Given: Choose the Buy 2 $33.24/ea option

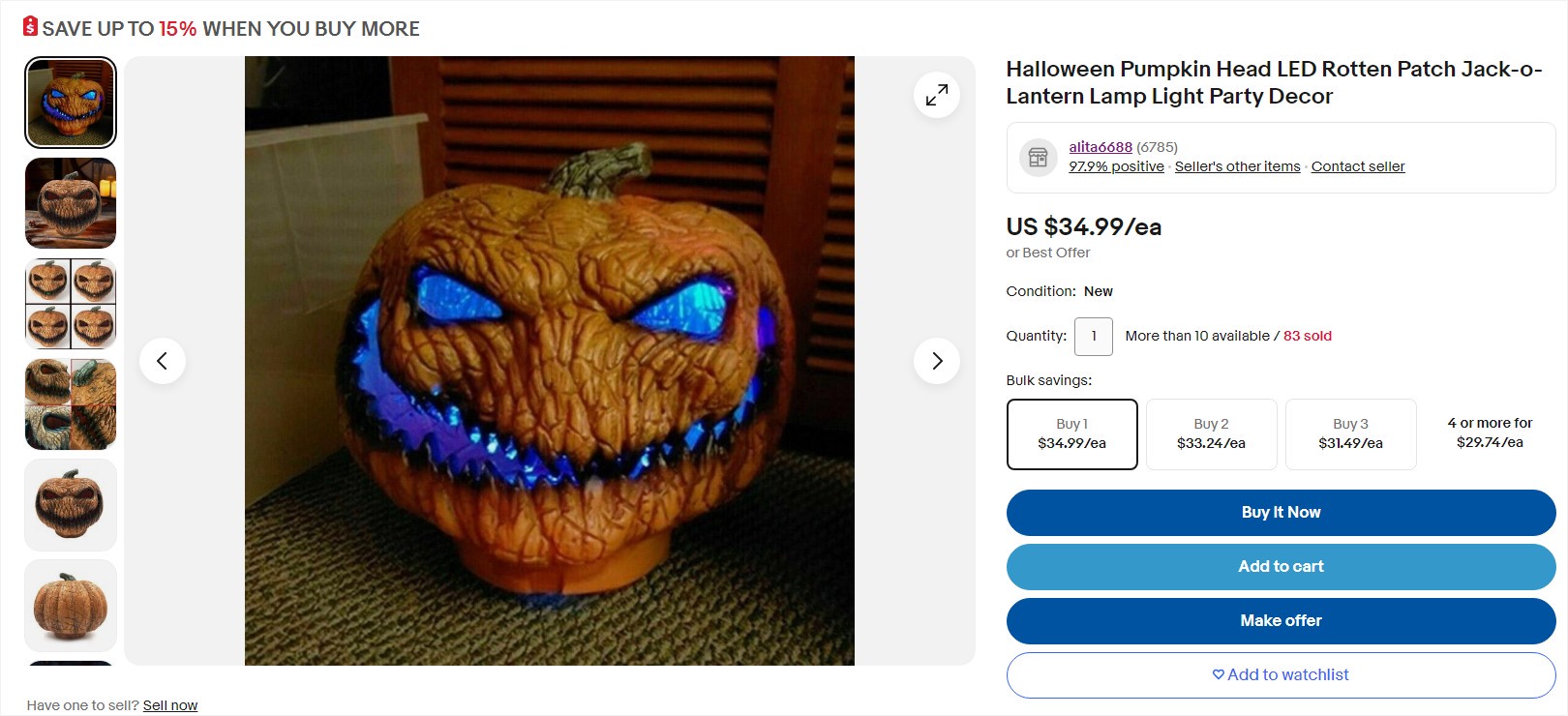Looking at the screenshot, I should pyautogui.click(x=1212, y=434).
